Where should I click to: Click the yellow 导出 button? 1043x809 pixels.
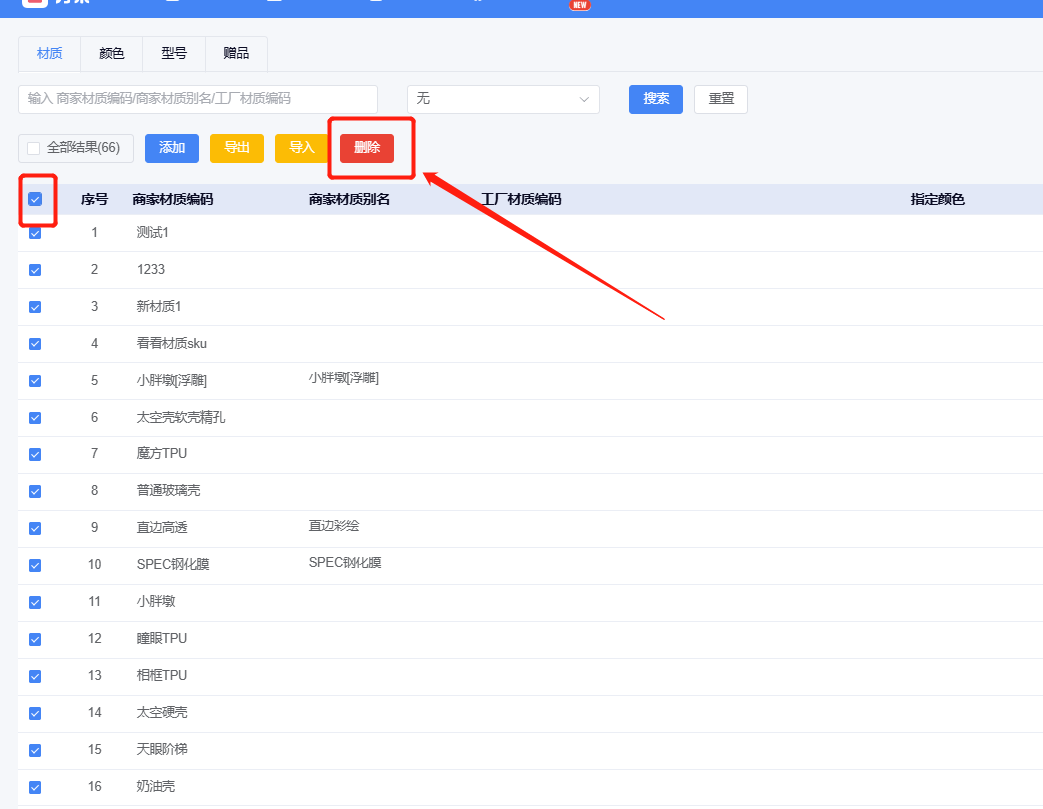tap(237, 148)
